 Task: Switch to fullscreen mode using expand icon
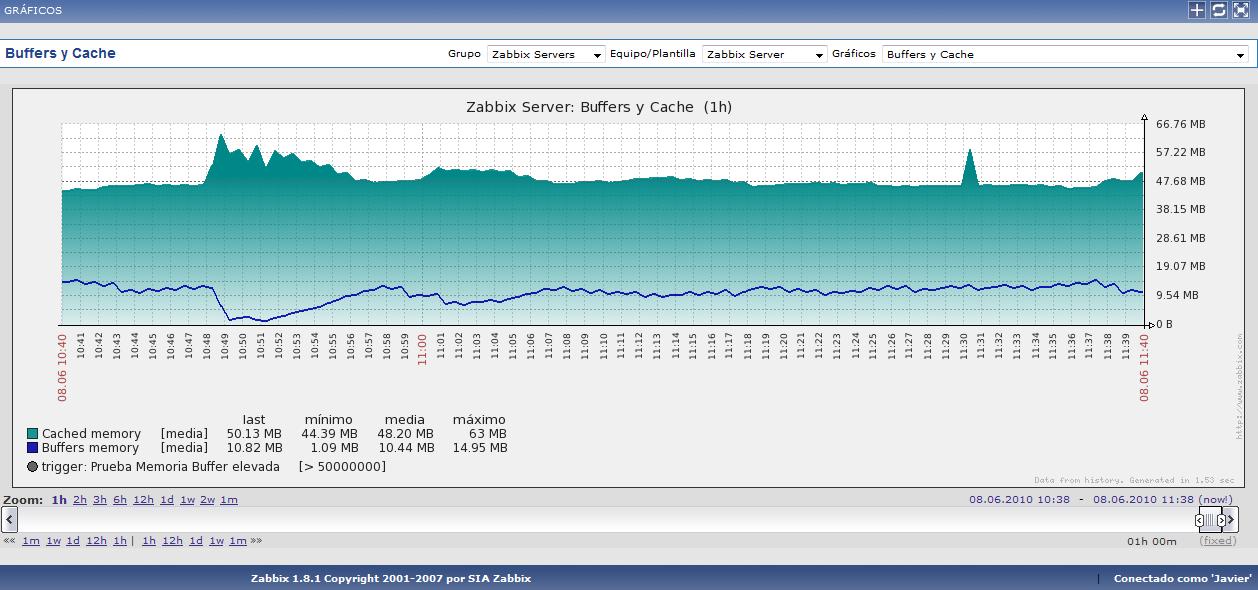click(x=1241, y=10)
